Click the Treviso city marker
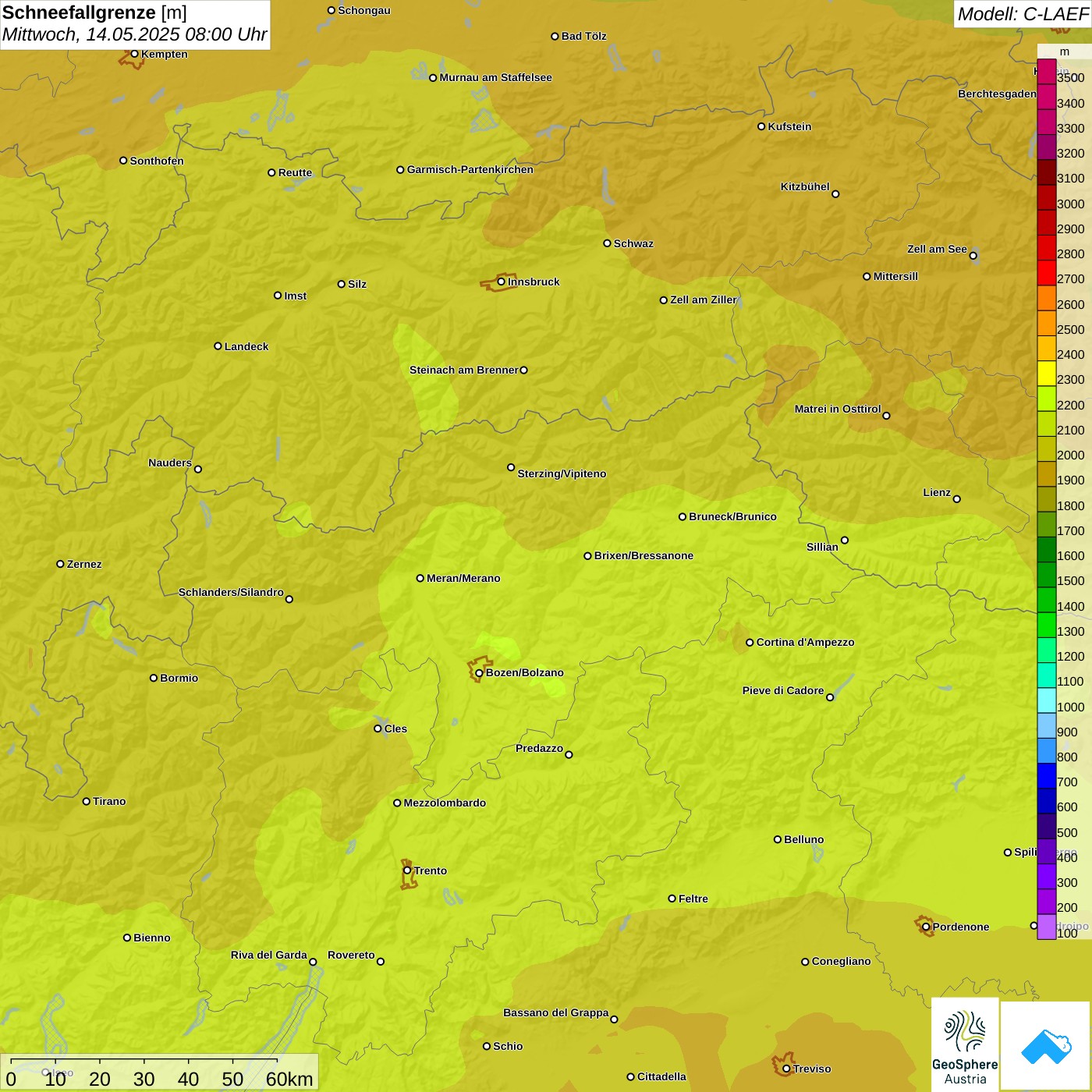 click(x=786, y=1069)
